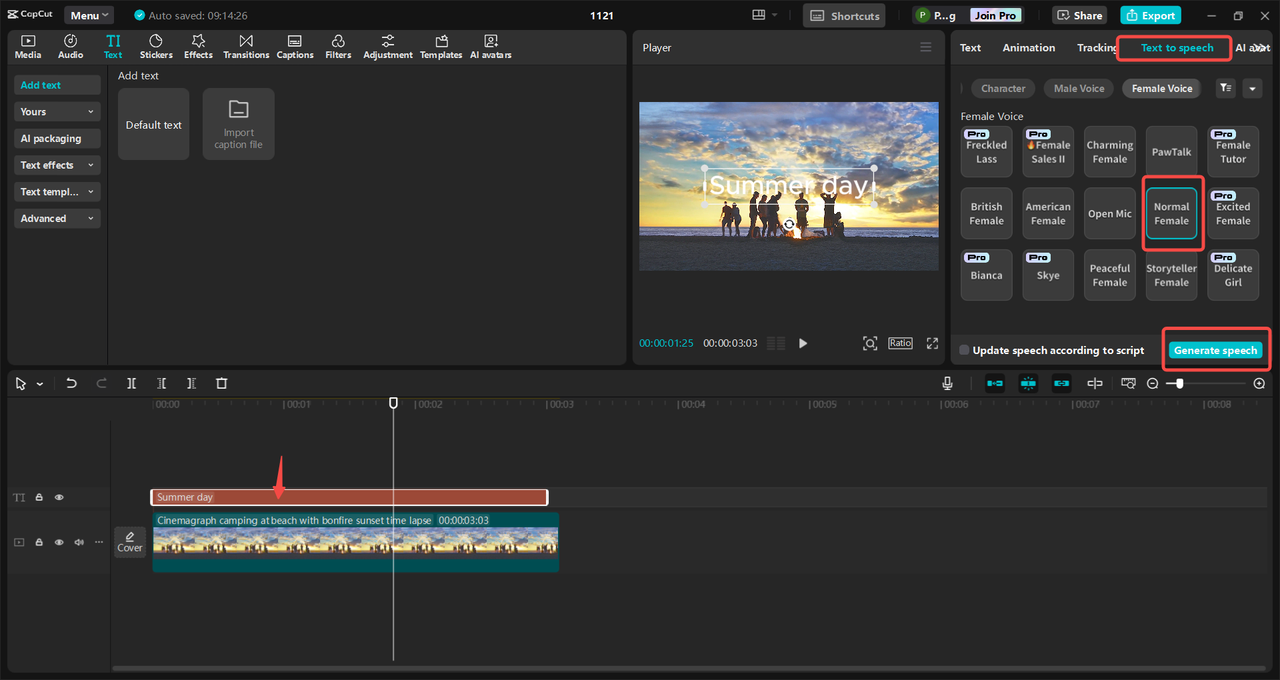This screenshot has height=680, width=1280.
Task: Select the Storyteller Female voice
Action: pos(1171,275)
